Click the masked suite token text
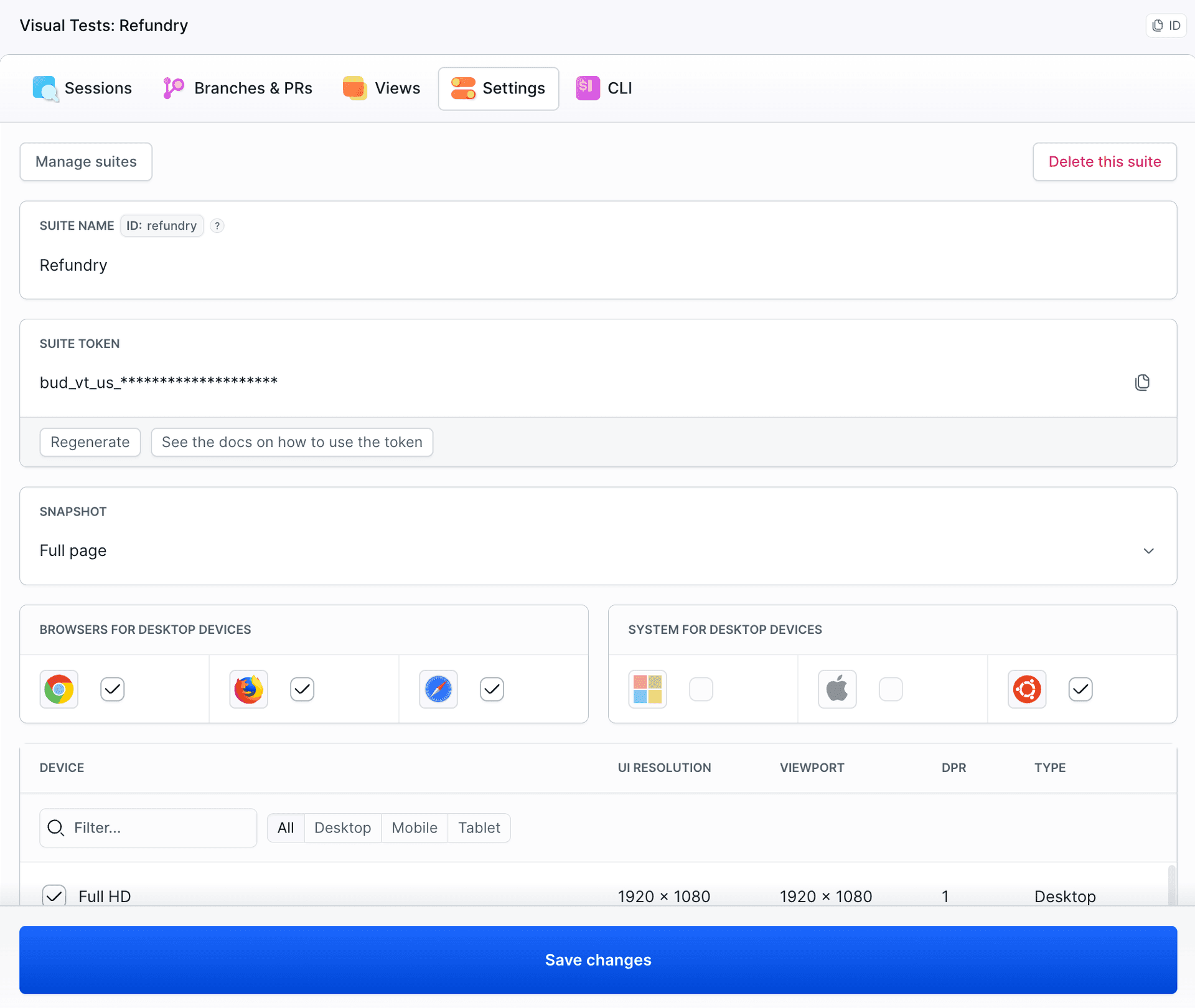 (x=159, y=382)
